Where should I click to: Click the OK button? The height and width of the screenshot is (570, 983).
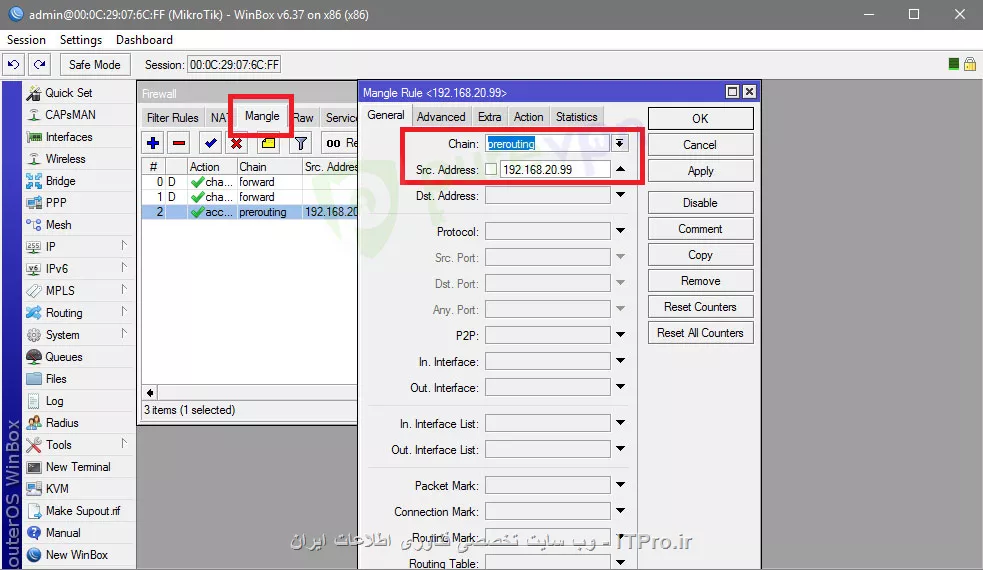point(700,119)
